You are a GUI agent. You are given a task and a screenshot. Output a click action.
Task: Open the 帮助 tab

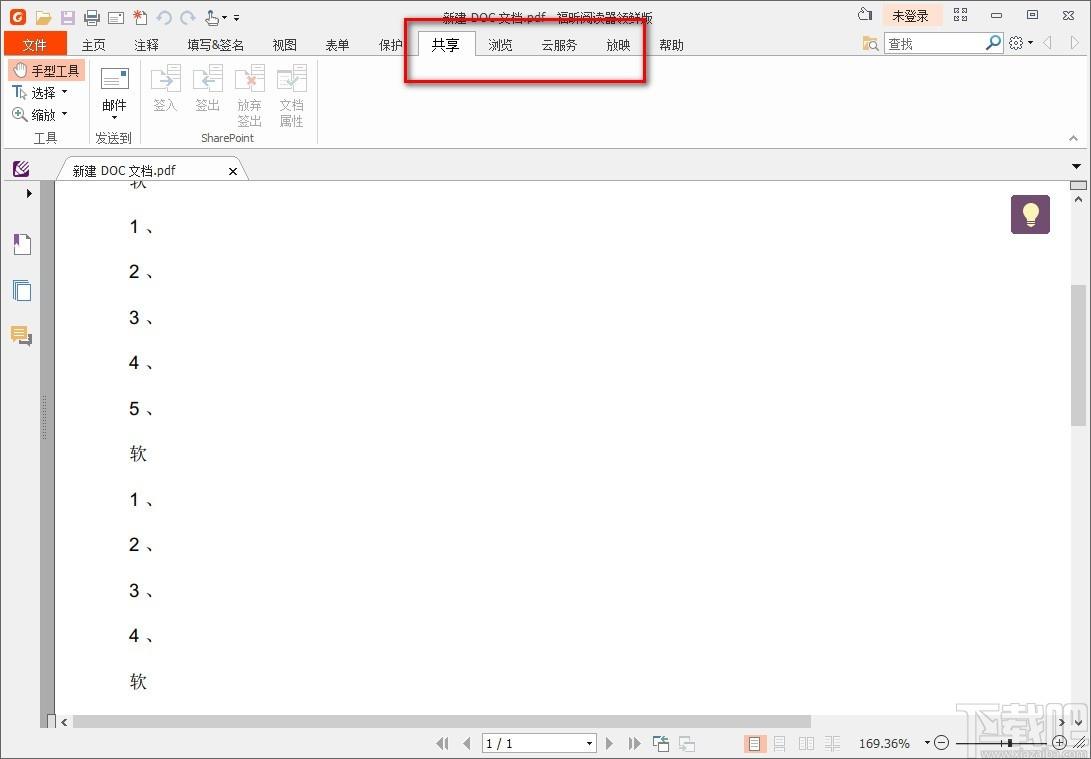(671, 45)
